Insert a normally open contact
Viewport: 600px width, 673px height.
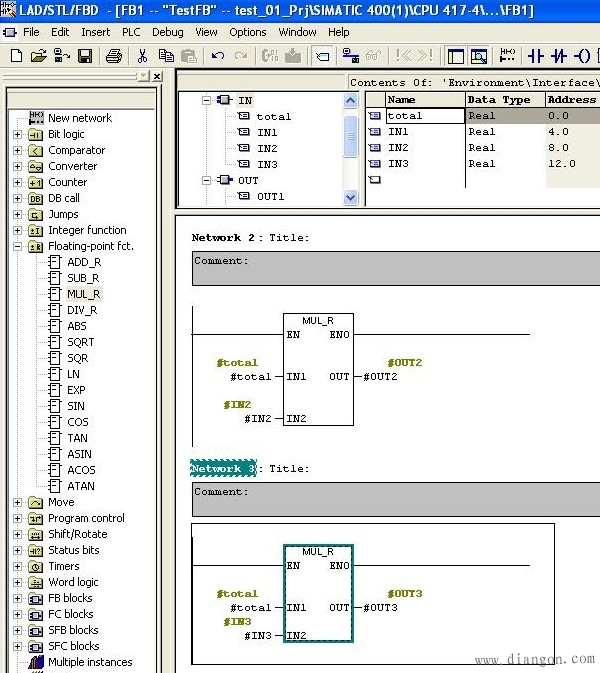pos(535,56)
